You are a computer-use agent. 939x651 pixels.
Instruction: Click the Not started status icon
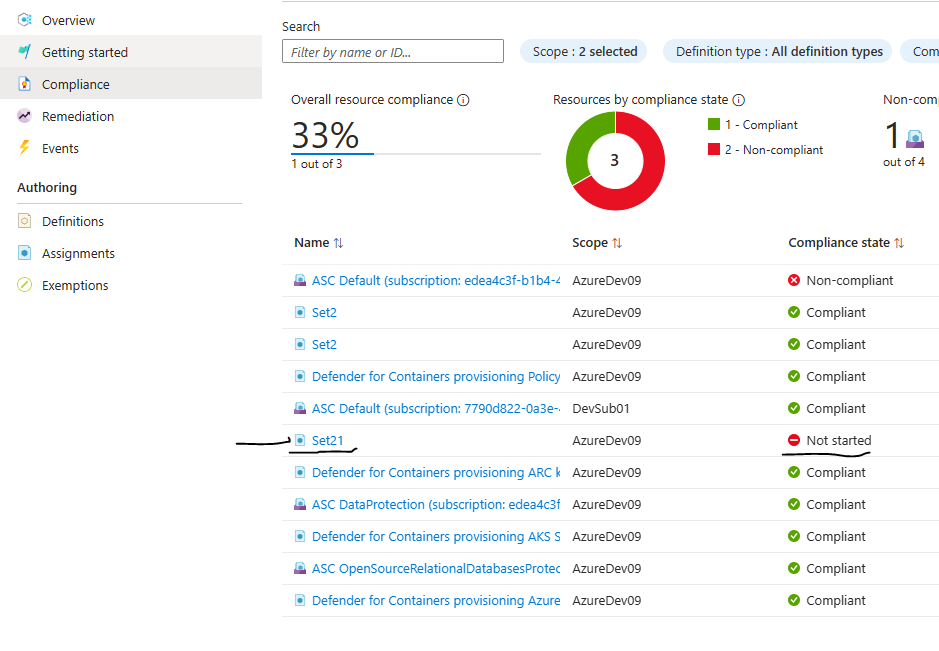coord(793,440)
